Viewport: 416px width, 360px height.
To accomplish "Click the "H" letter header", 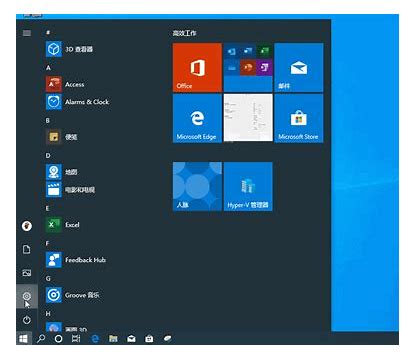I will click(48, 314).
